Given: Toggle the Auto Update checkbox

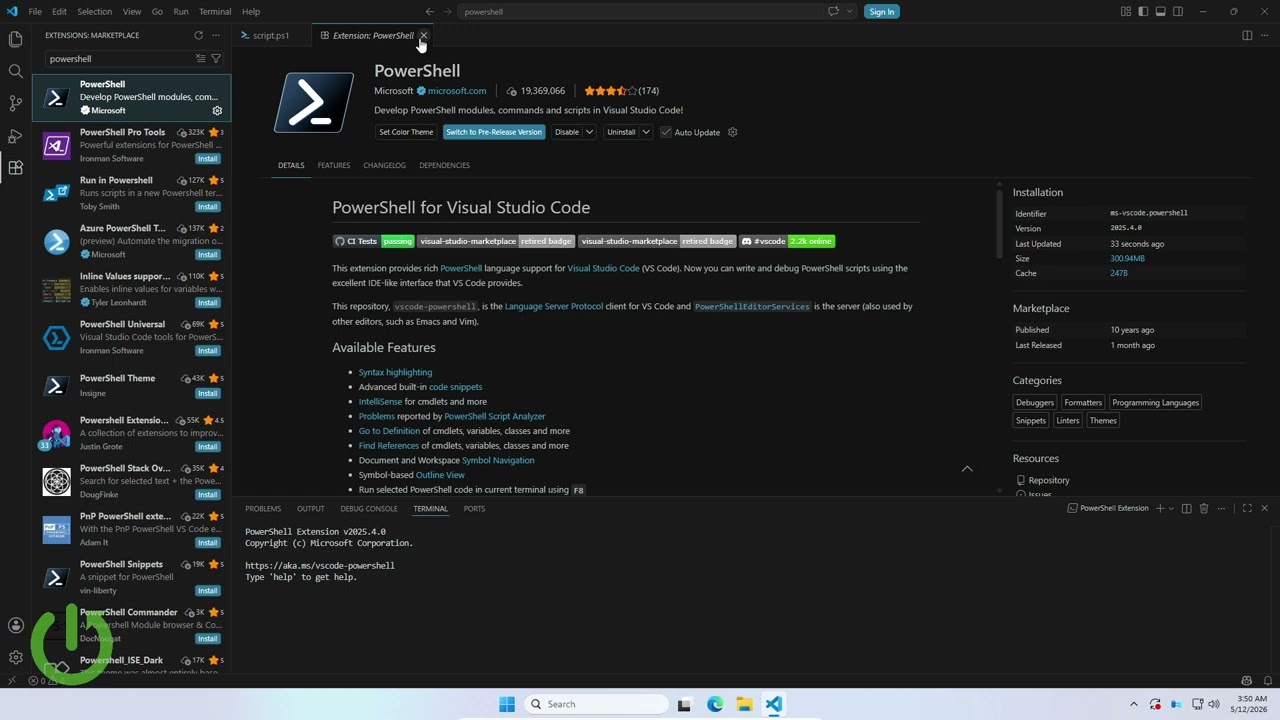Looking at the screenshot, I should 666,132.
